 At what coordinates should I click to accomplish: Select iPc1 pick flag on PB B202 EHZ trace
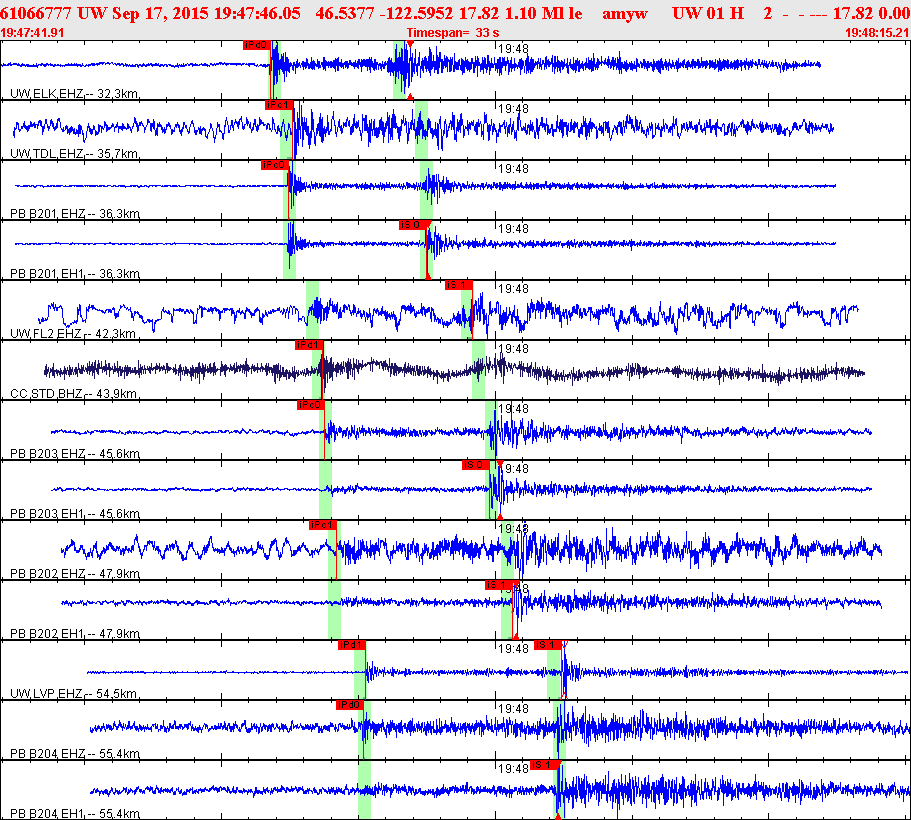coord(323,525)
